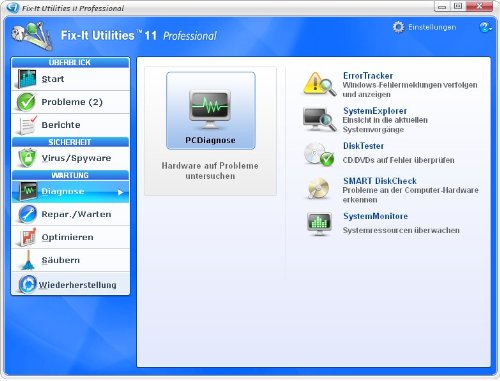500x381 pixels.
Task: Click the SystemExplorer monitor magnifier icon
Action: [x=319, y=119]
